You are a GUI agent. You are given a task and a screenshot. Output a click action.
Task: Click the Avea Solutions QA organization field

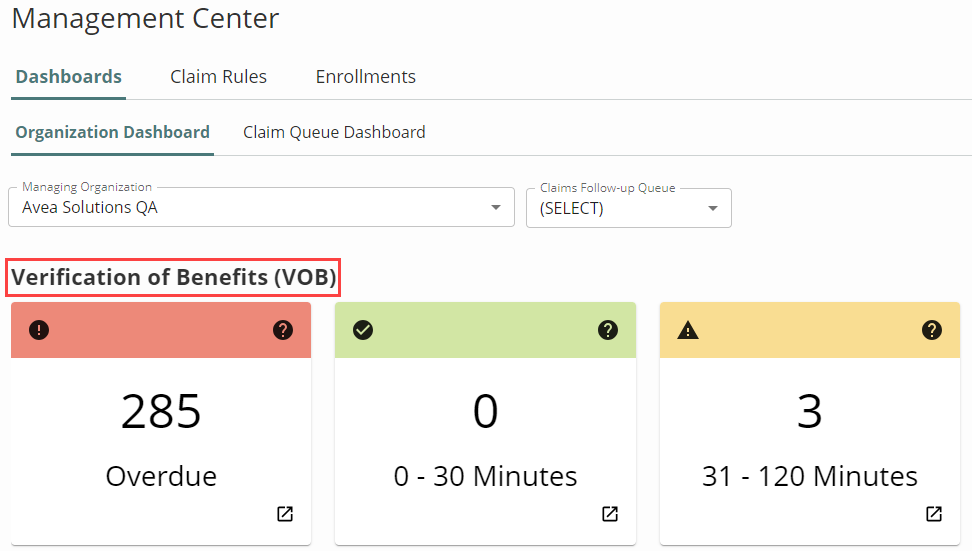click(x=250, y=208)
